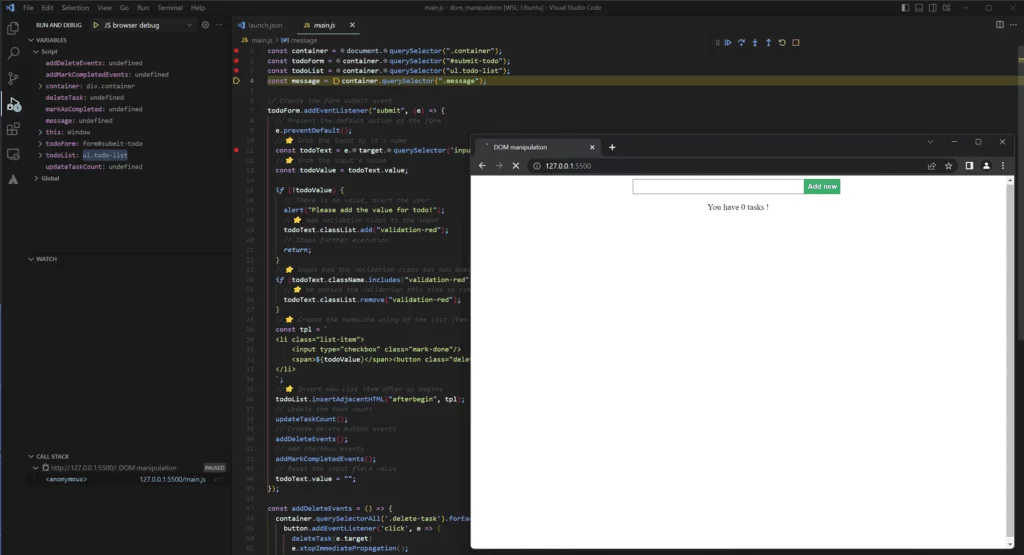Expand the this: Window variable
Screen dimensions: 1024x555
pos(40,132)
